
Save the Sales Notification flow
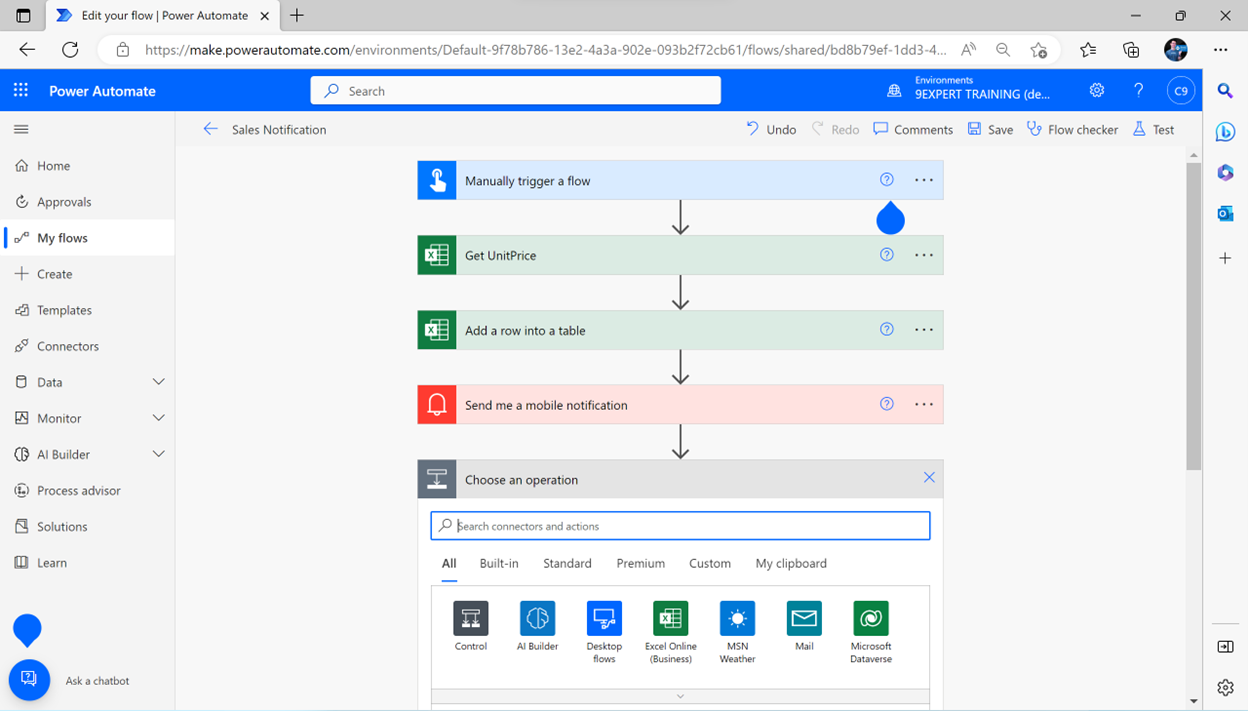point(989,129)
